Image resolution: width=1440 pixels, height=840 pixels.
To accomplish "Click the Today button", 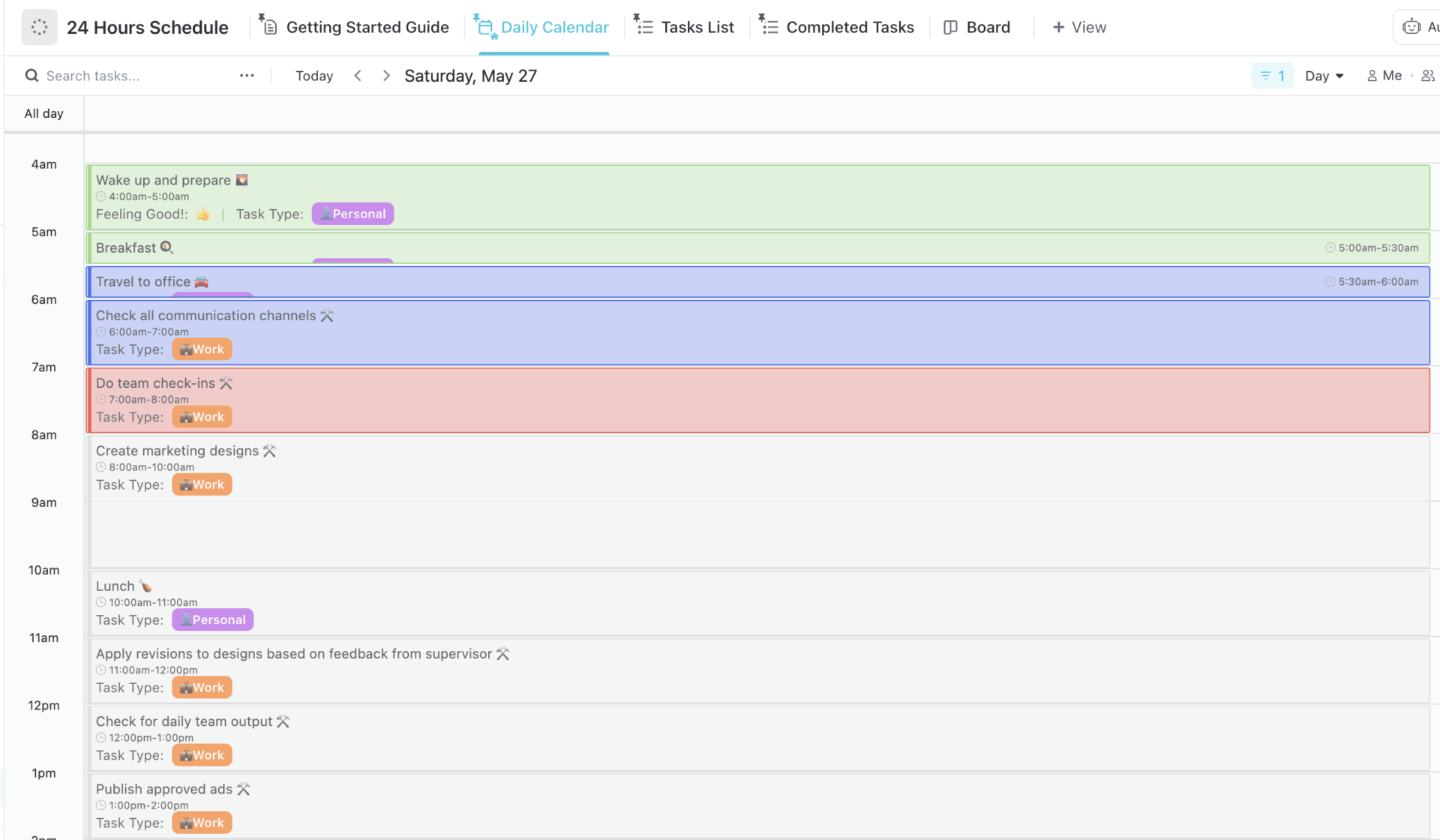I will point(313,76).
